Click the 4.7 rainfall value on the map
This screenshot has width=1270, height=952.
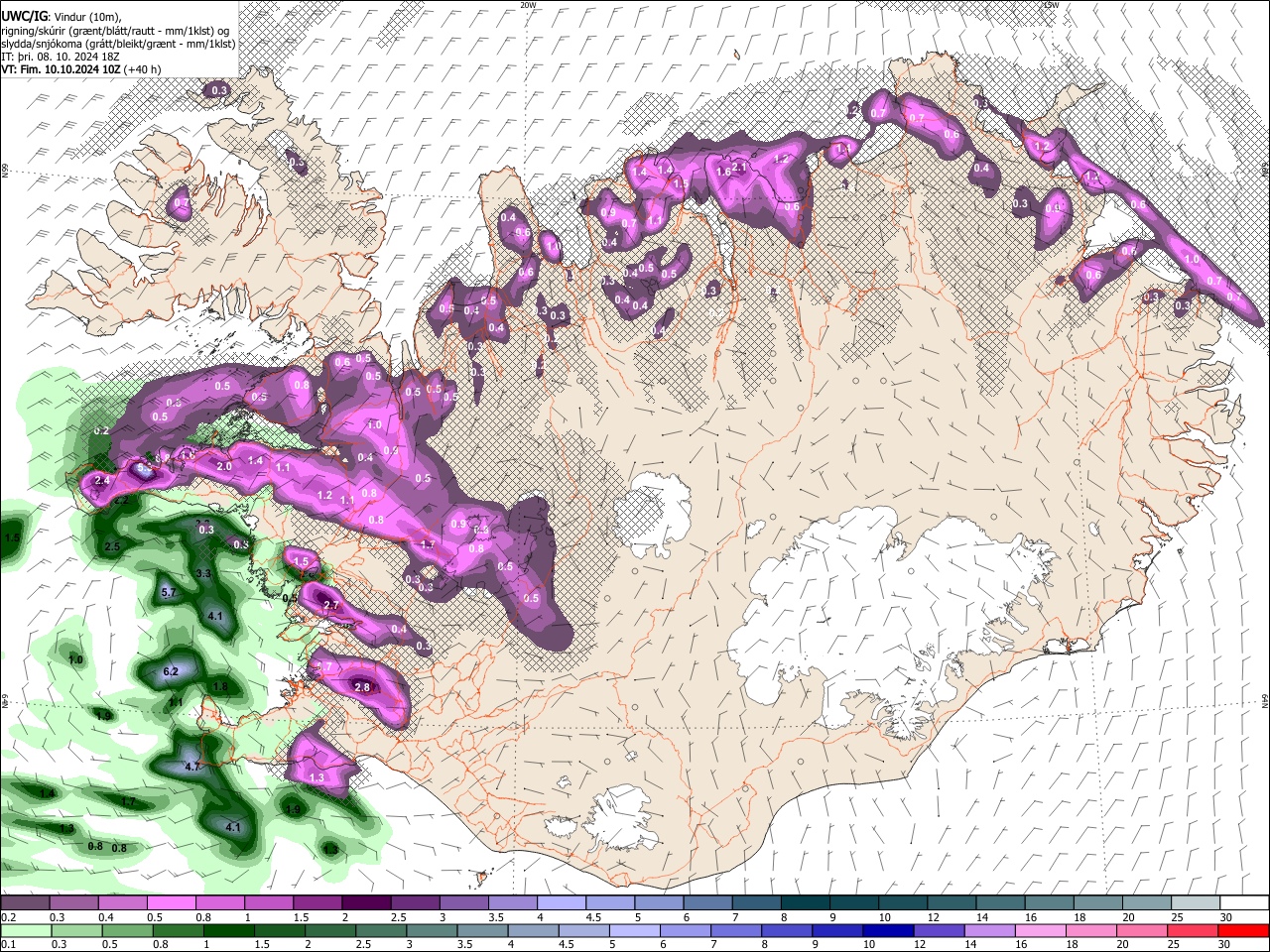point(193,767)
